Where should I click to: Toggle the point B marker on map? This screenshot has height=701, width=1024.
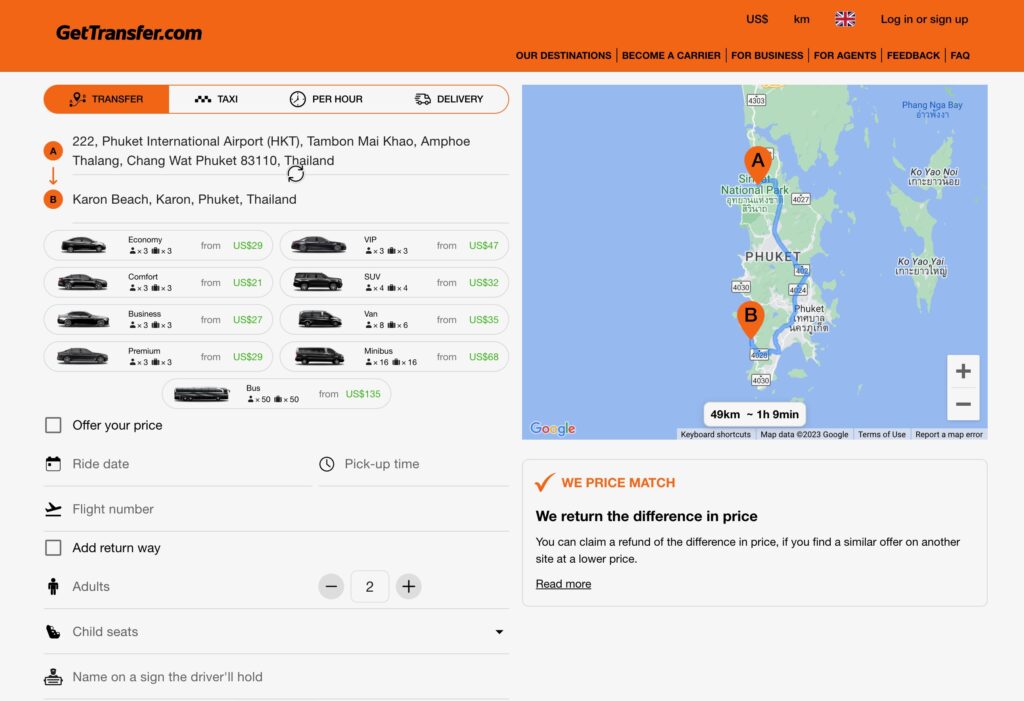[751, 318]
